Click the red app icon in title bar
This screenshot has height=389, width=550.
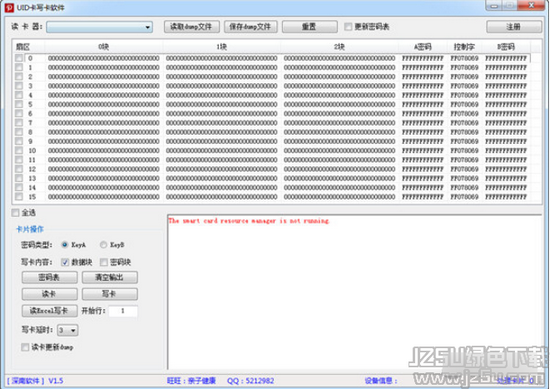pos(9,7)
